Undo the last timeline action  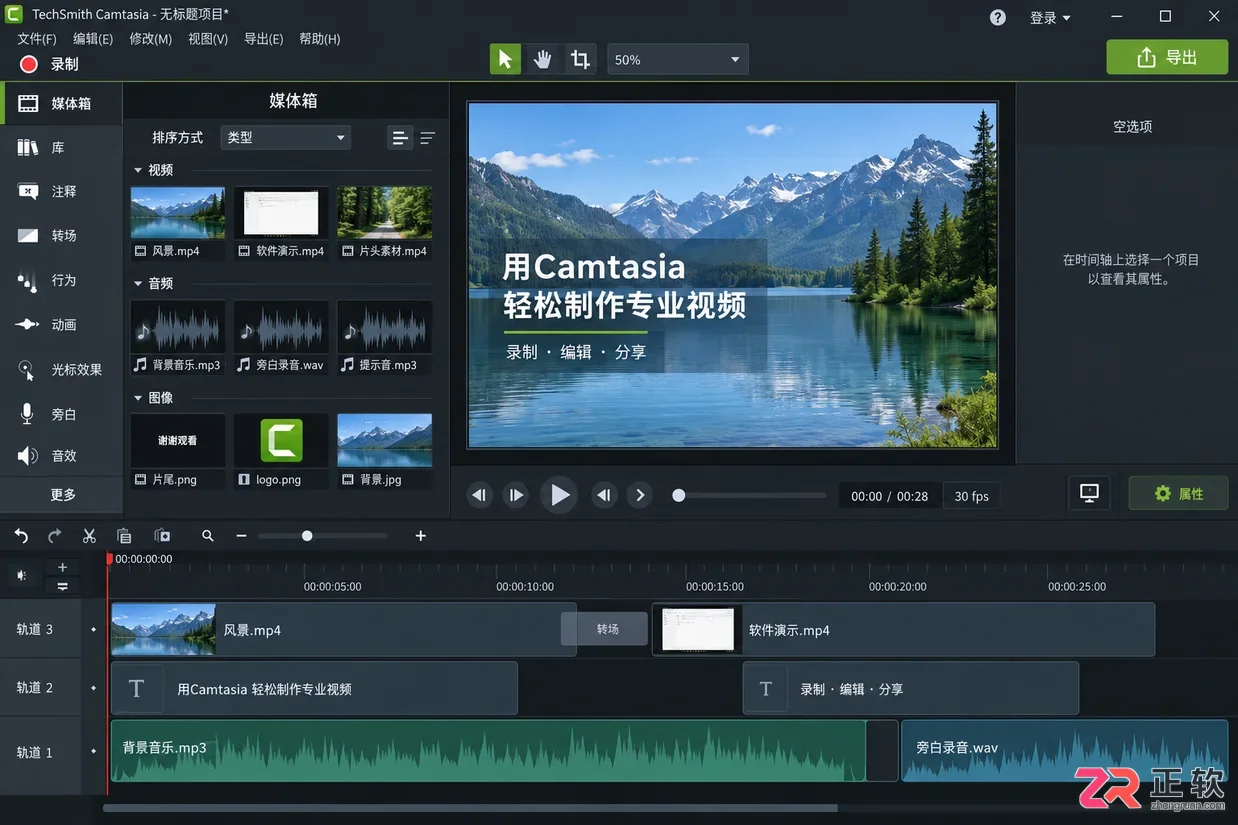[21, 536]
